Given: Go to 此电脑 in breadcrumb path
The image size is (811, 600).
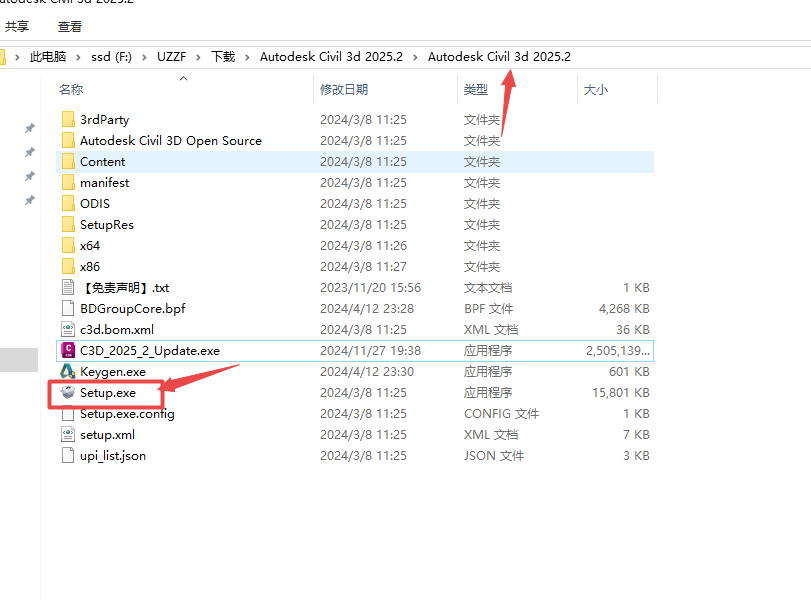Looking at the screenshot, I should 47,57.
